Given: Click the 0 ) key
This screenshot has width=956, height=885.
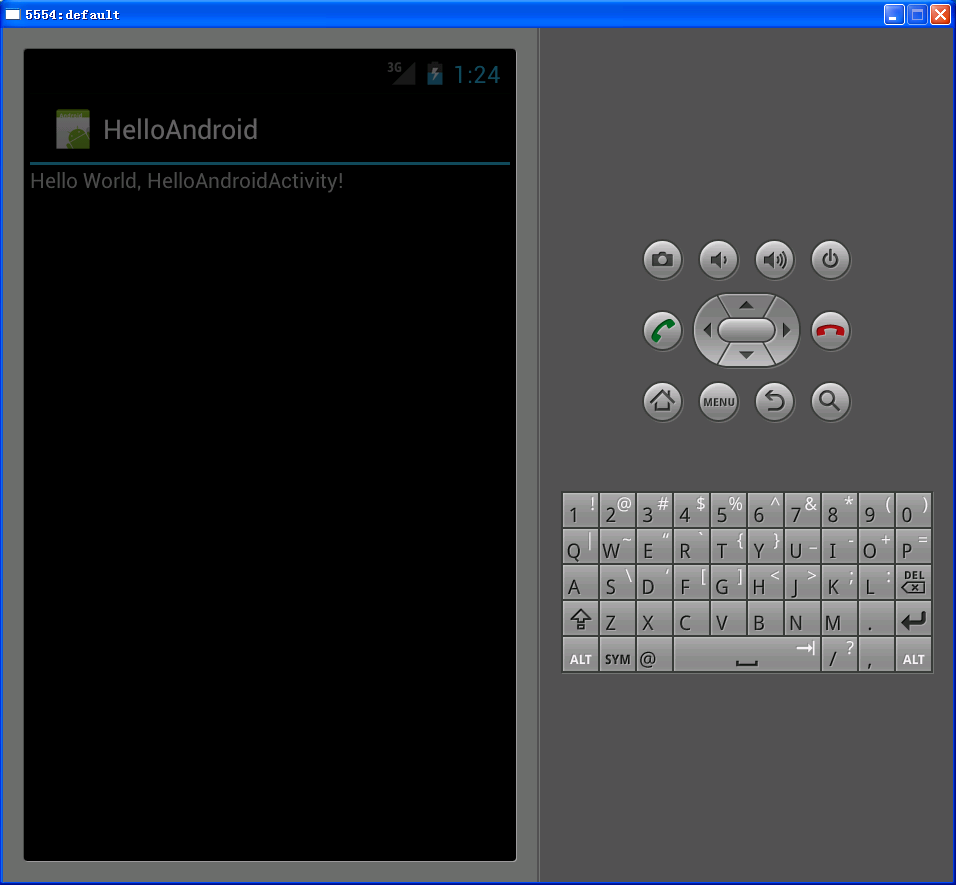Looking at the screenshot, I should pos(913,510).
